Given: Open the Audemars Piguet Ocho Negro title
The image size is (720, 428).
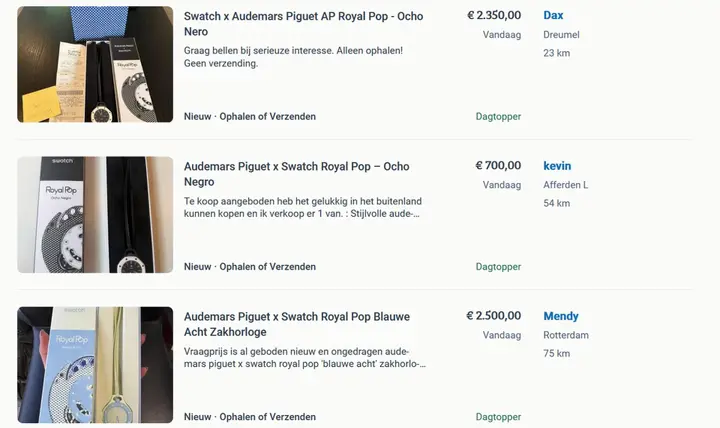Looking at the screenshot, I should (296, 174).
